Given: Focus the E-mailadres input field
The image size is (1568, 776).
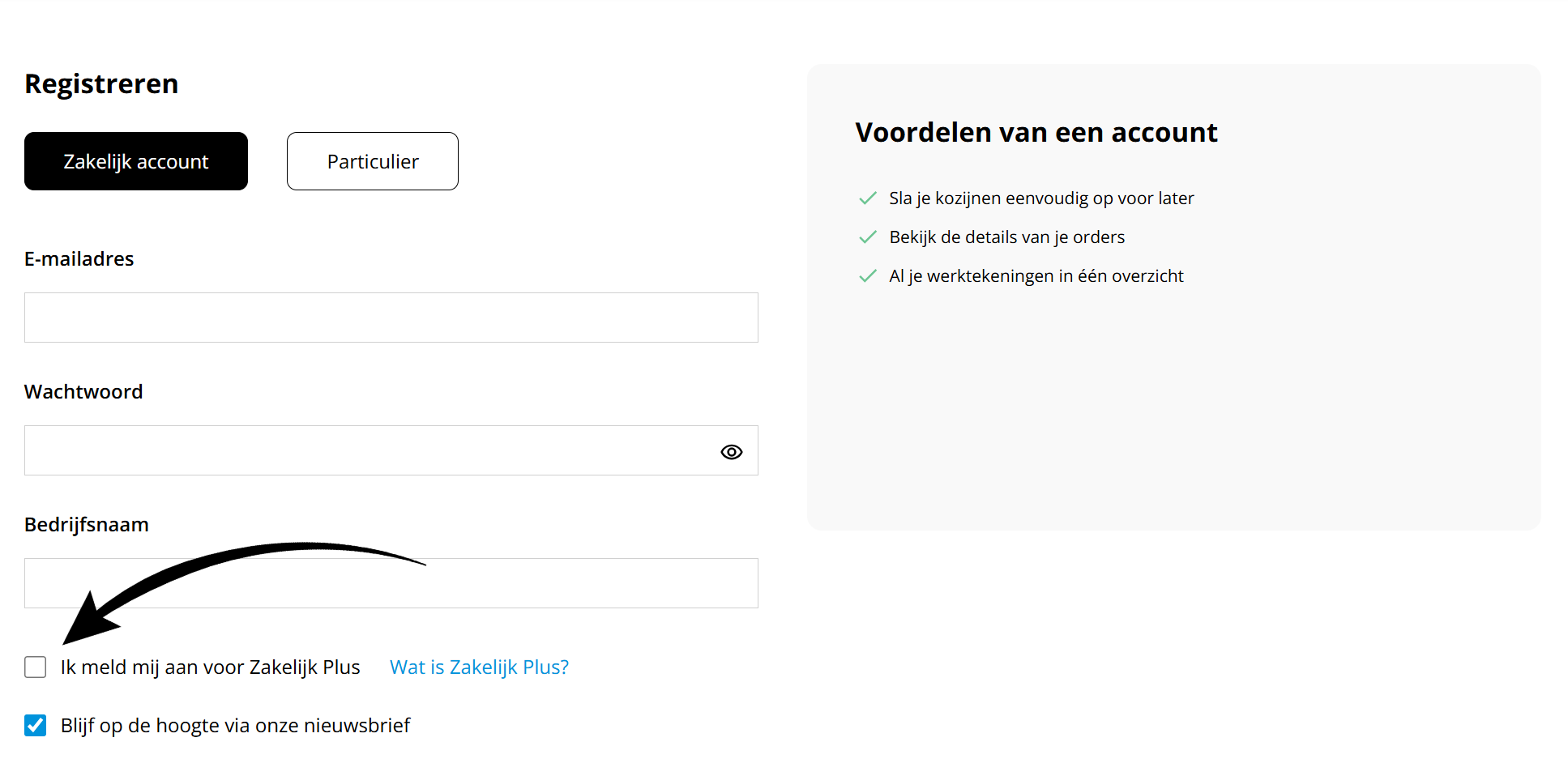Looking at the screenshot, I should [x=391, y=318].
